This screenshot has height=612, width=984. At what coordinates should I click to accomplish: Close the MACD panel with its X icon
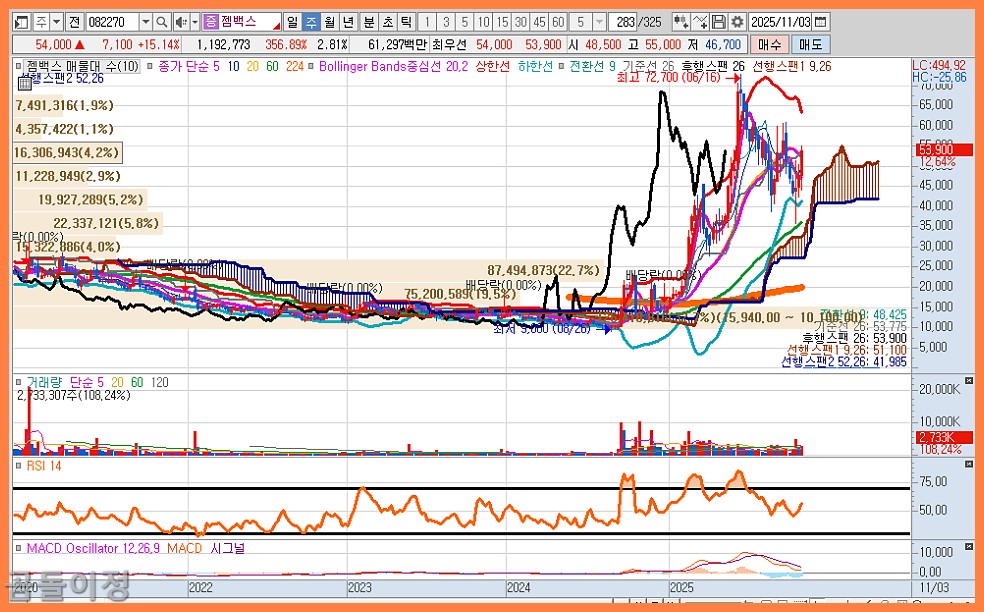[x=970, y=547]
